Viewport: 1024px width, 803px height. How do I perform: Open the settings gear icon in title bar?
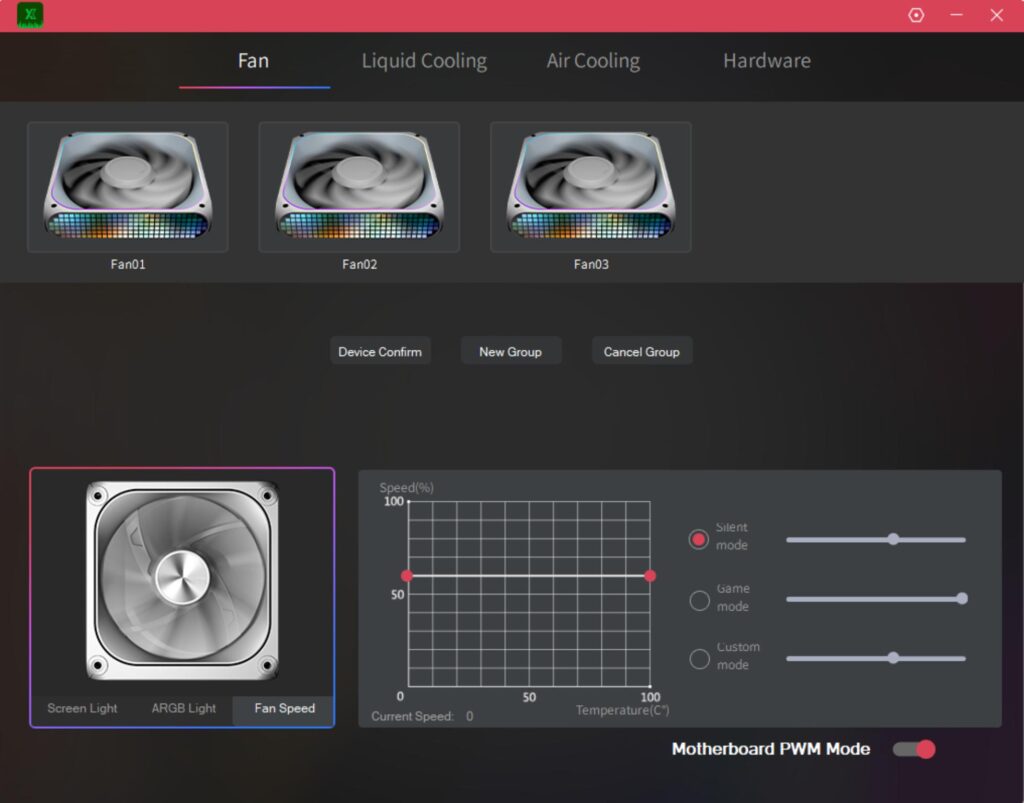pos(916,15)
